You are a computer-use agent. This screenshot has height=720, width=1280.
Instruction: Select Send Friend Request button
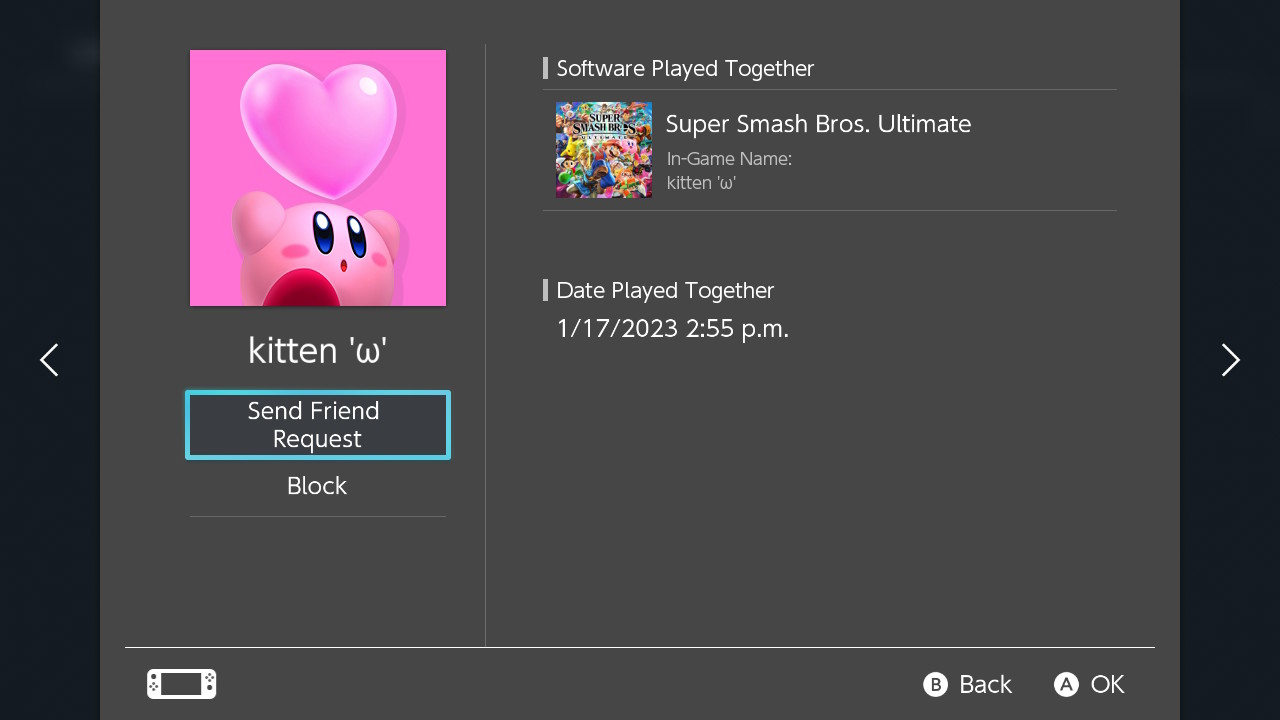coord(318,425)
